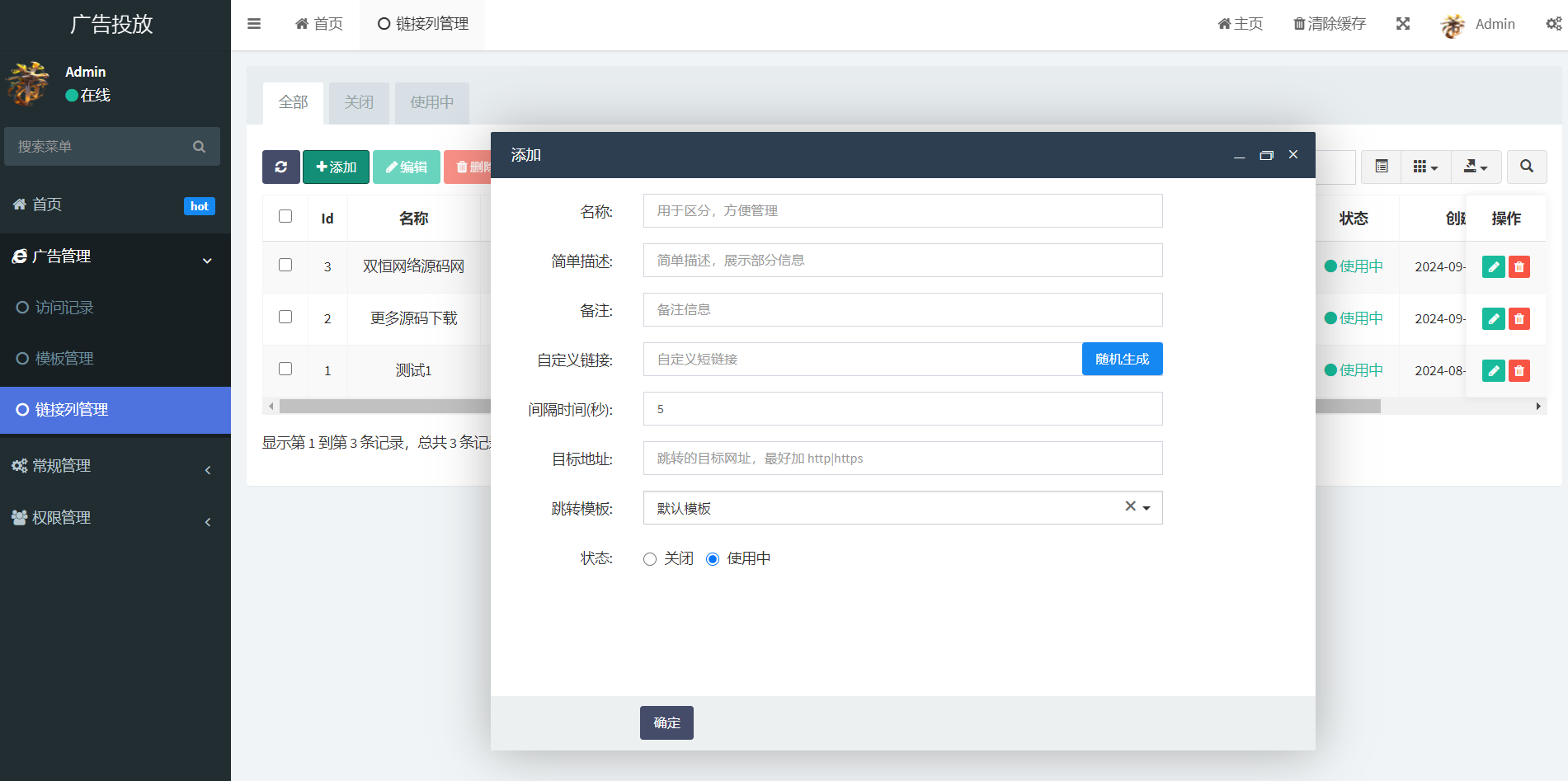Click the 随机生成 random generate button

point(1122,360)
